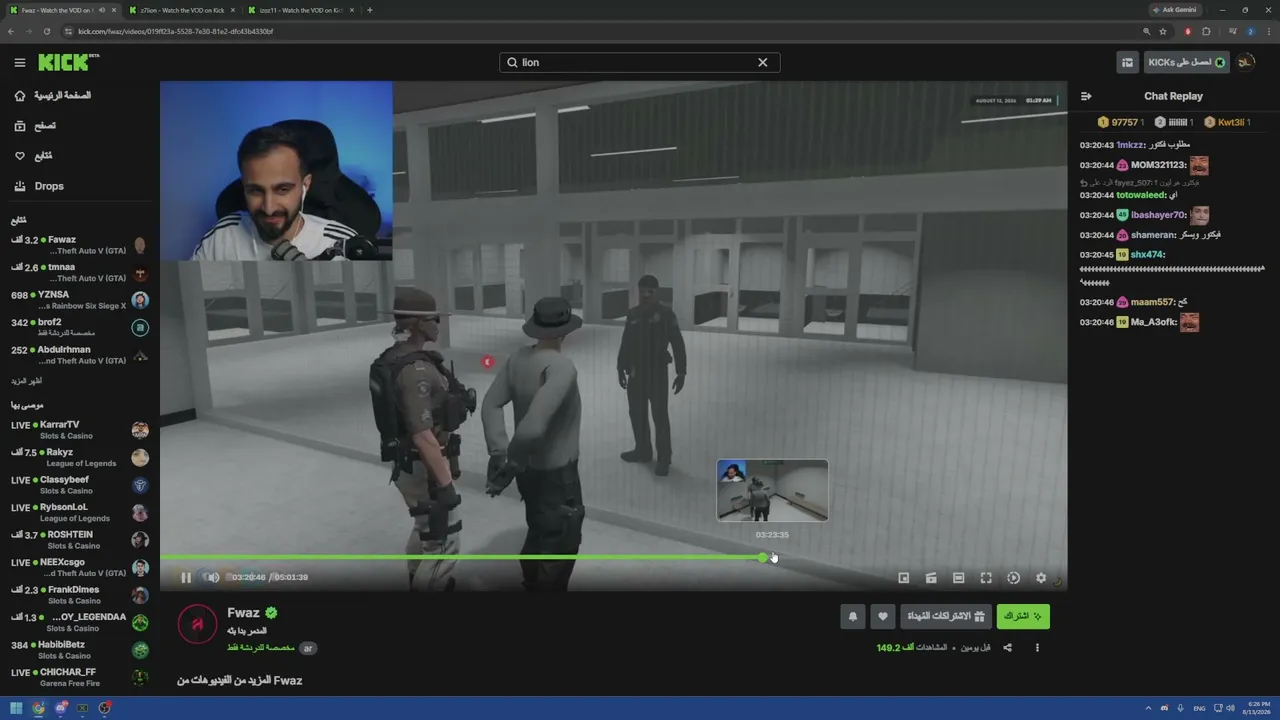Click chat username MOM321123
The width and height of the screenshot is (1280, 720).
pos(1158,165)
